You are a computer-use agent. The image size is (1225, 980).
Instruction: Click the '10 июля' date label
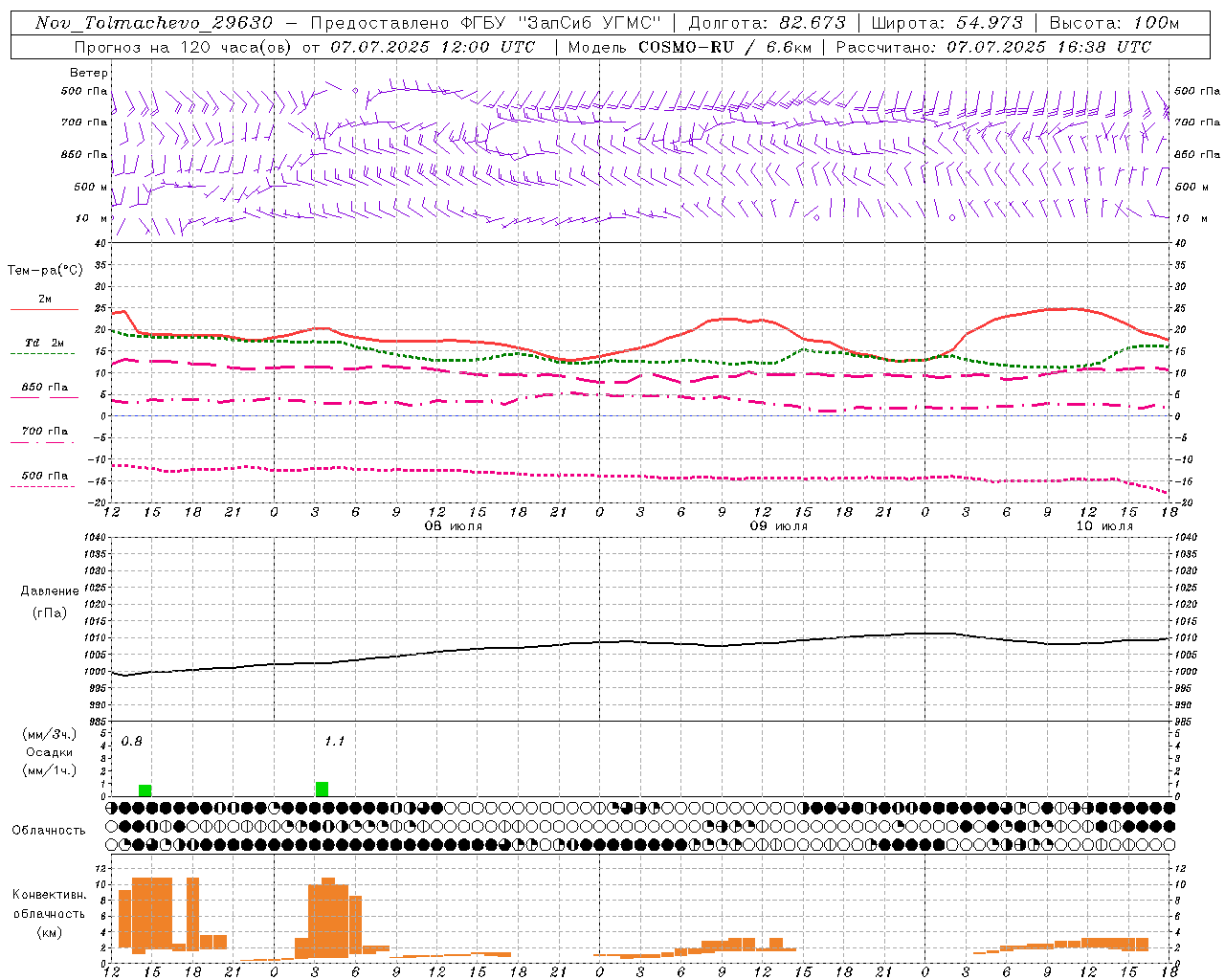[x=1104, y=526]
